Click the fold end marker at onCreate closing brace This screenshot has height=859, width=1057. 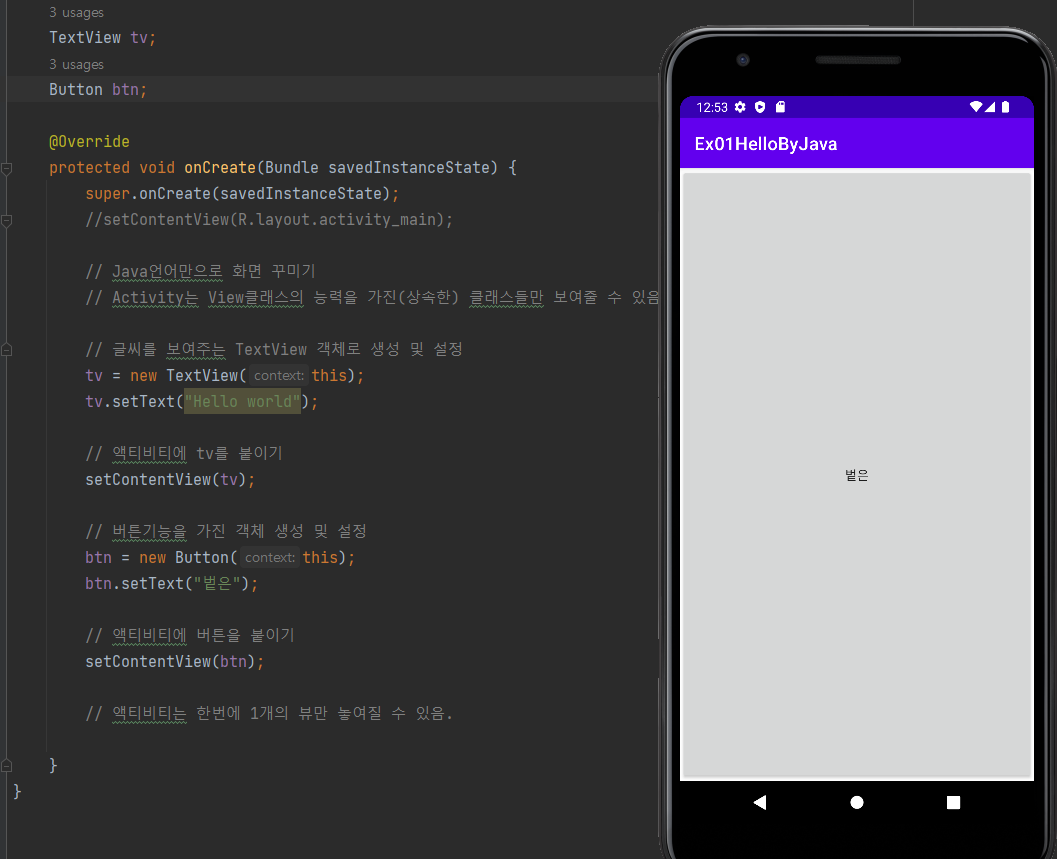[x=7, y=765]
